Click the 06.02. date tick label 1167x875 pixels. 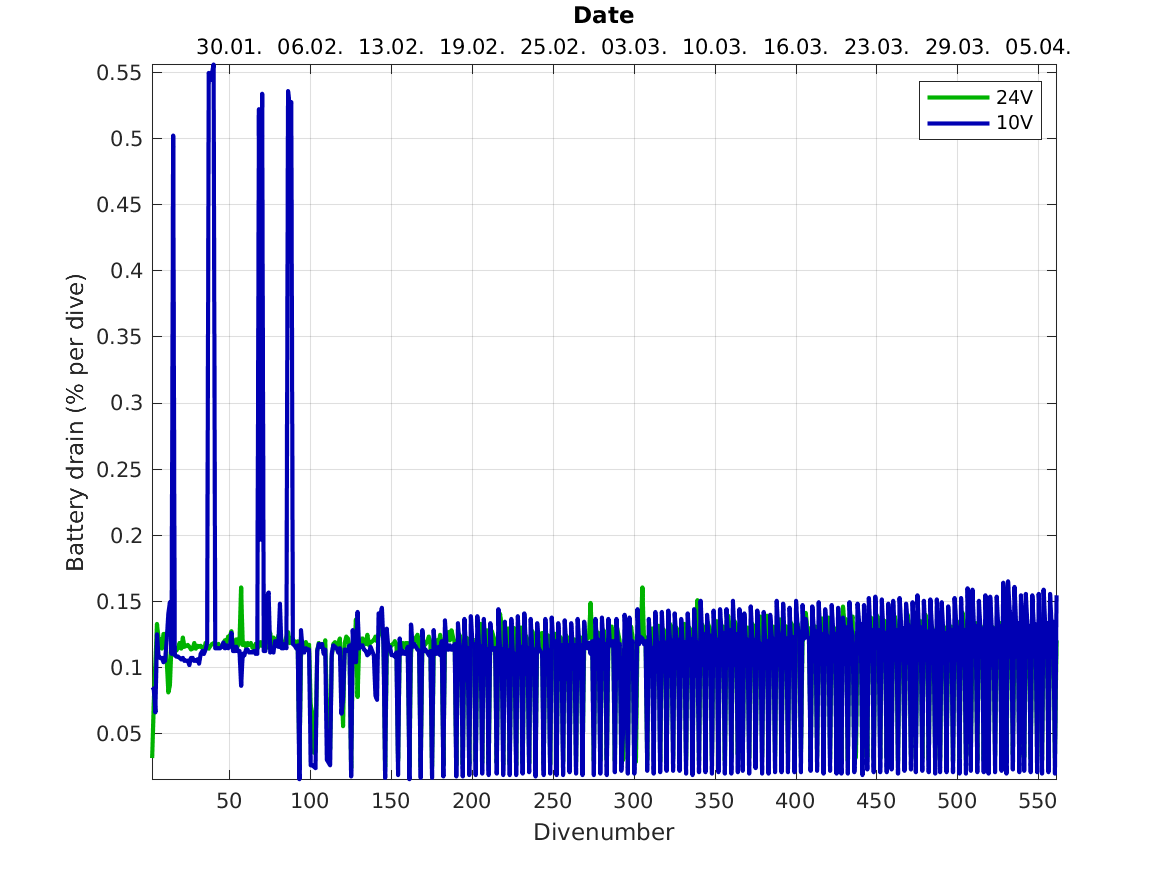[310, 48]
